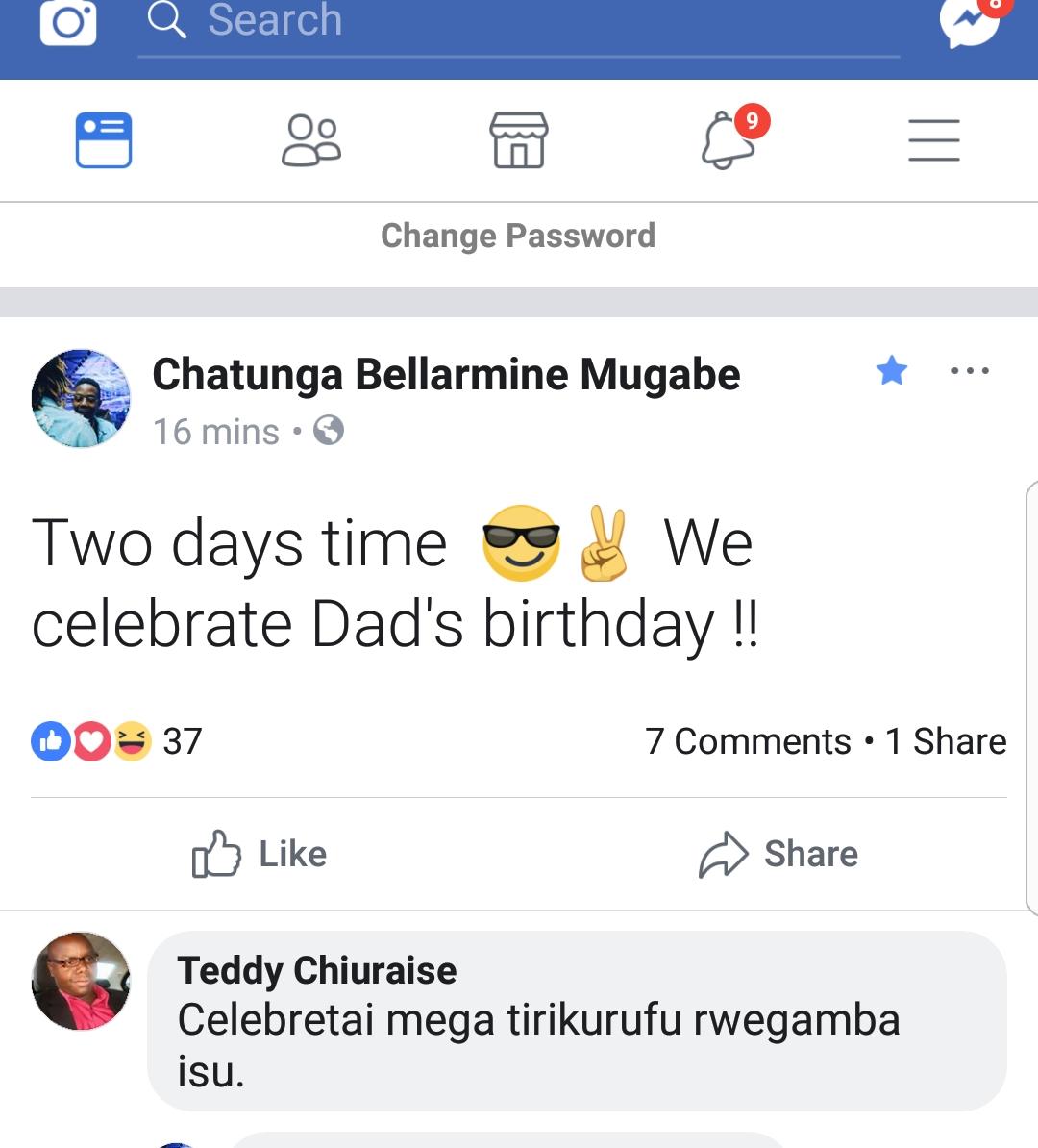Expand the 7 Comments link
Viewport: 1038px width, 1148px height.
748,741
